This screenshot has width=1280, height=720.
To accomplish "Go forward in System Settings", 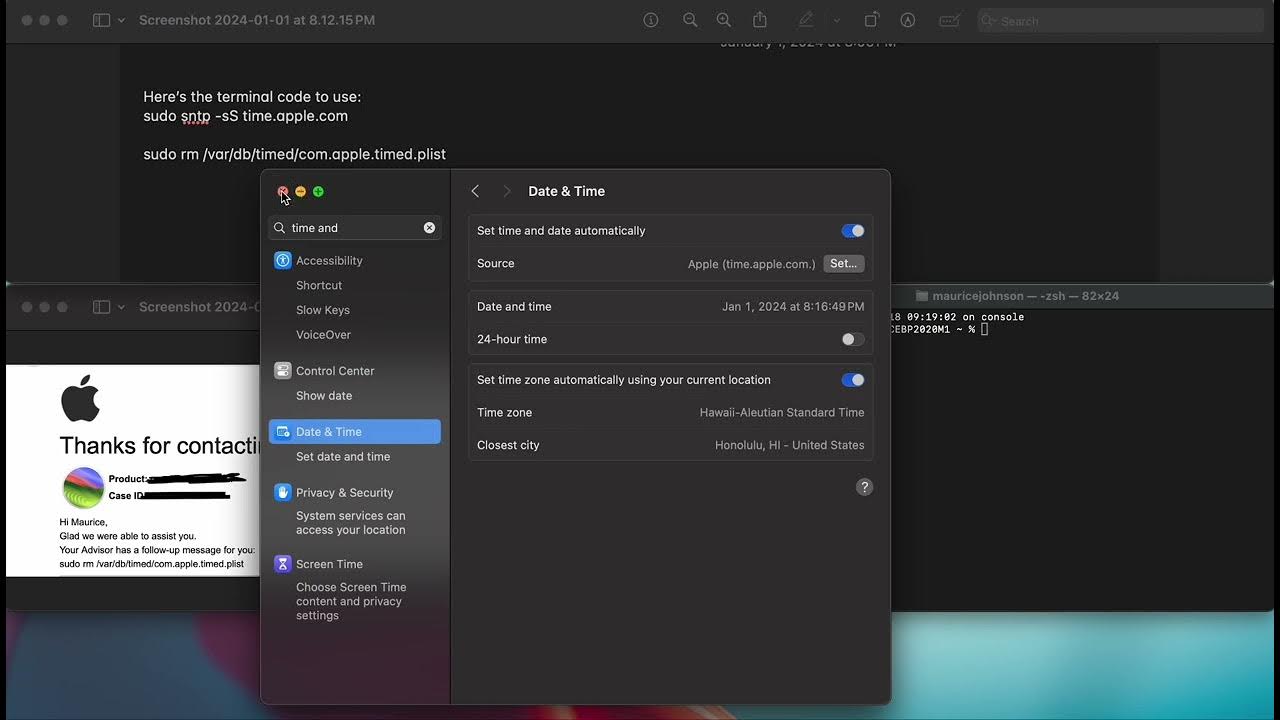I will click(x=507, y=191).
